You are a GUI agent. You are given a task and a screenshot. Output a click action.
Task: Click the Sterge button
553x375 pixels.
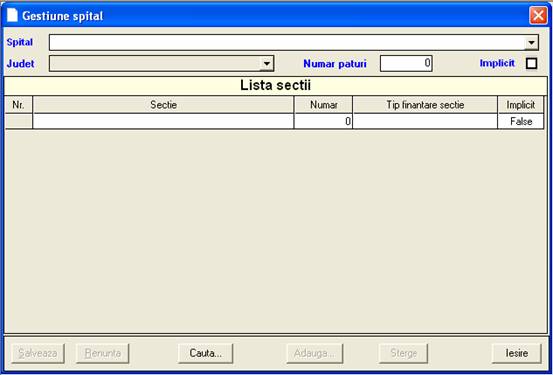(x=403, y=353)
